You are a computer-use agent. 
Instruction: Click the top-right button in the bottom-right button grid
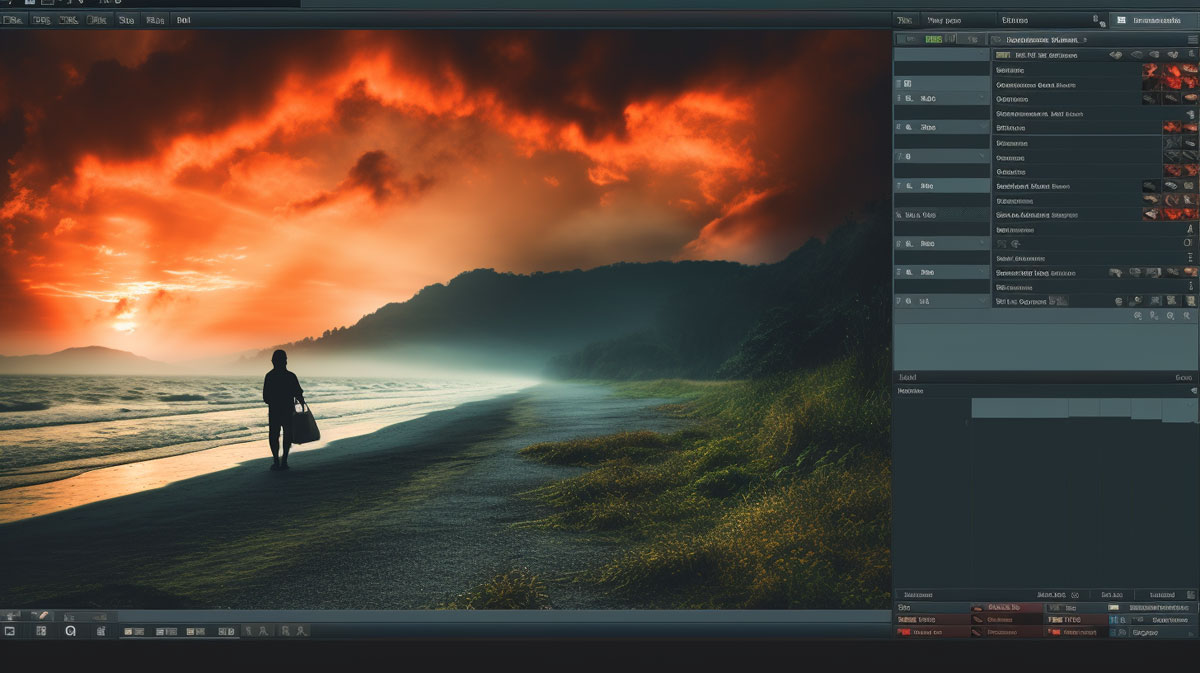(x=1160, y=607)
